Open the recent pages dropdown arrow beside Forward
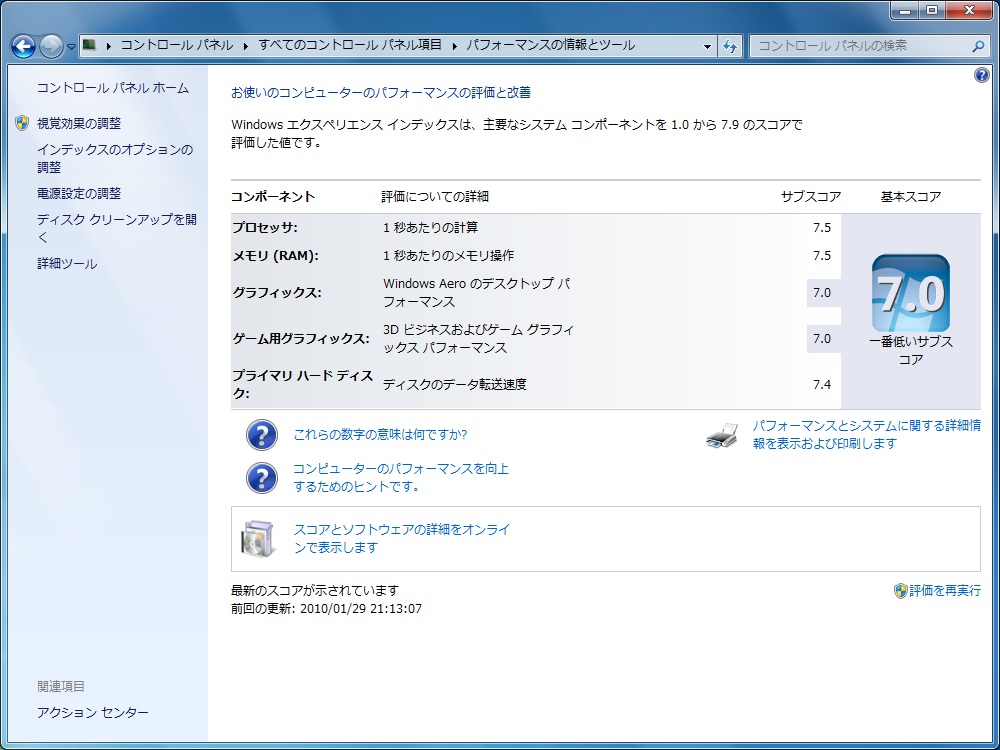This screenshot has width=1000, height=750. [x=71, y=47]
